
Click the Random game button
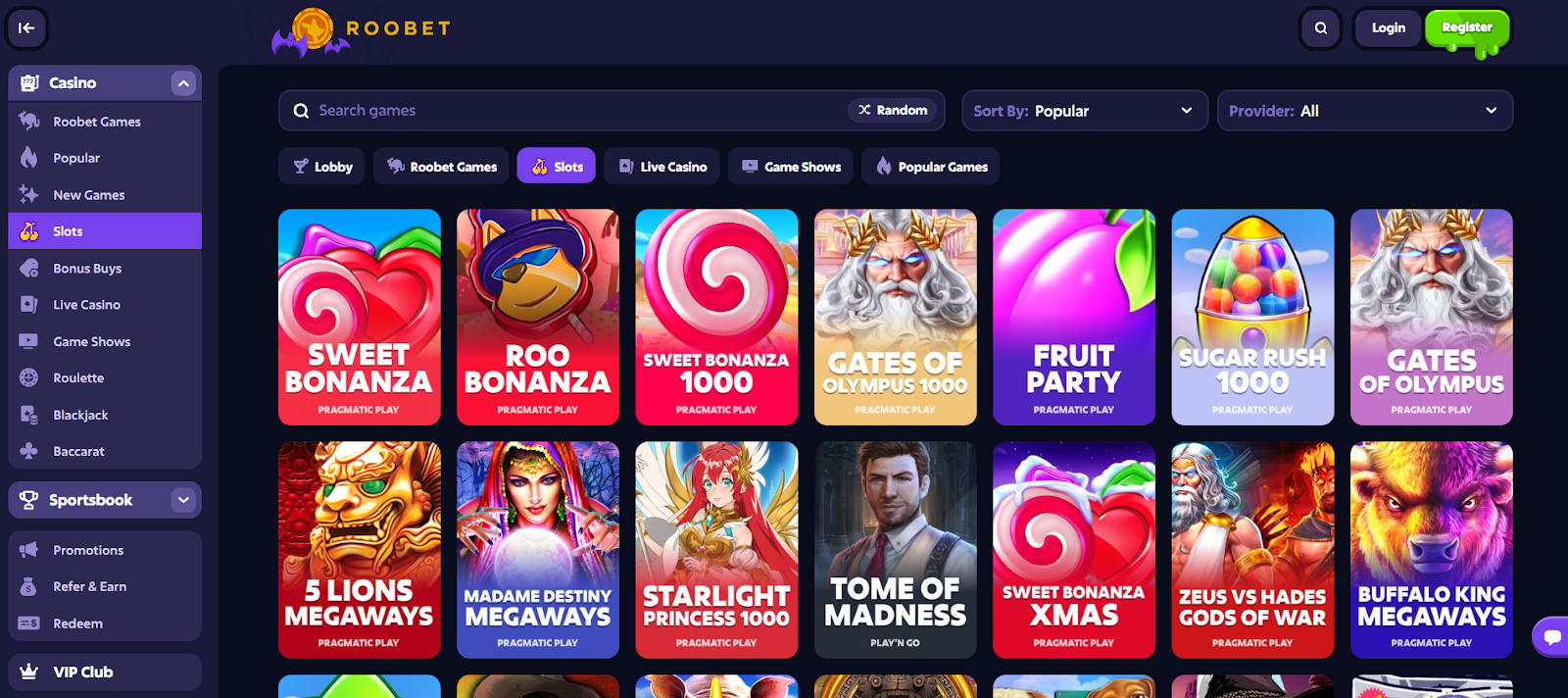point(893,110)
